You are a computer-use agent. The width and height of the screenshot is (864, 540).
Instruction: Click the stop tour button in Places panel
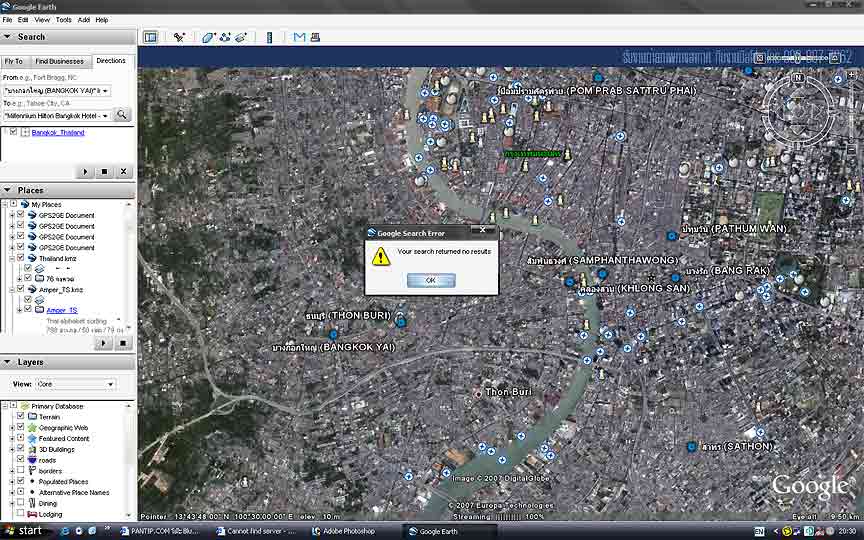[x=122, y=343]
